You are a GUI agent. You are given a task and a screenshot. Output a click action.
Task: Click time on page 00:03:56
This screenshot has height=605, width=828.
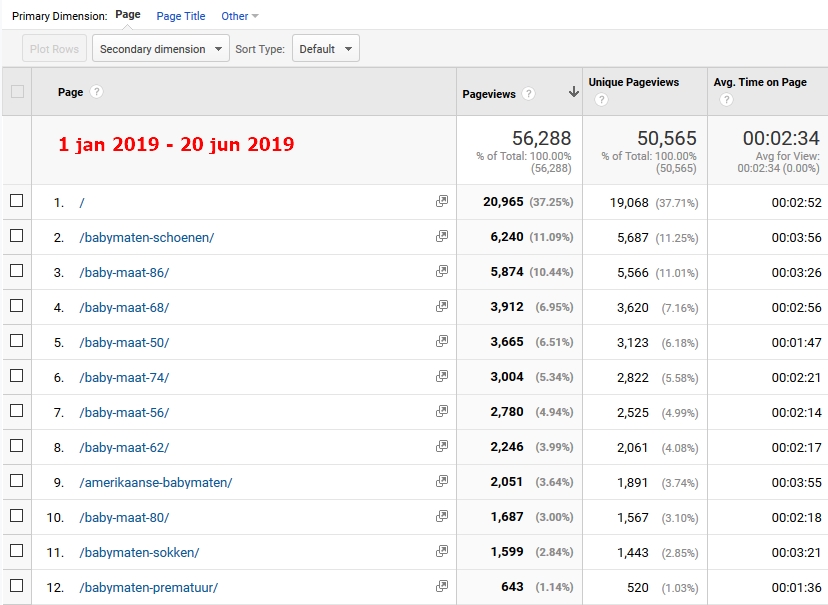coord(796,238)
